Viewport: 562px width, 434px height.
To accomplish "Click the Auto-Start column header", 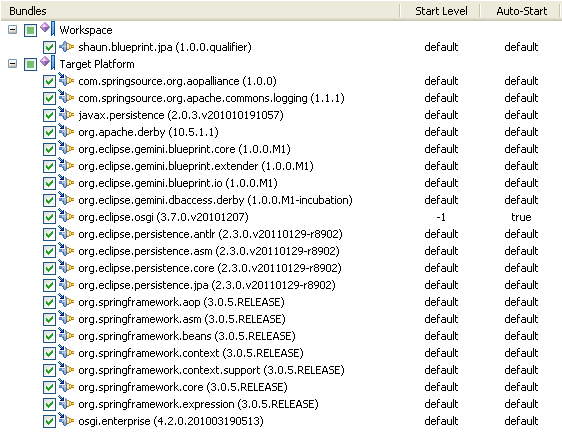I will click(521, 11).
